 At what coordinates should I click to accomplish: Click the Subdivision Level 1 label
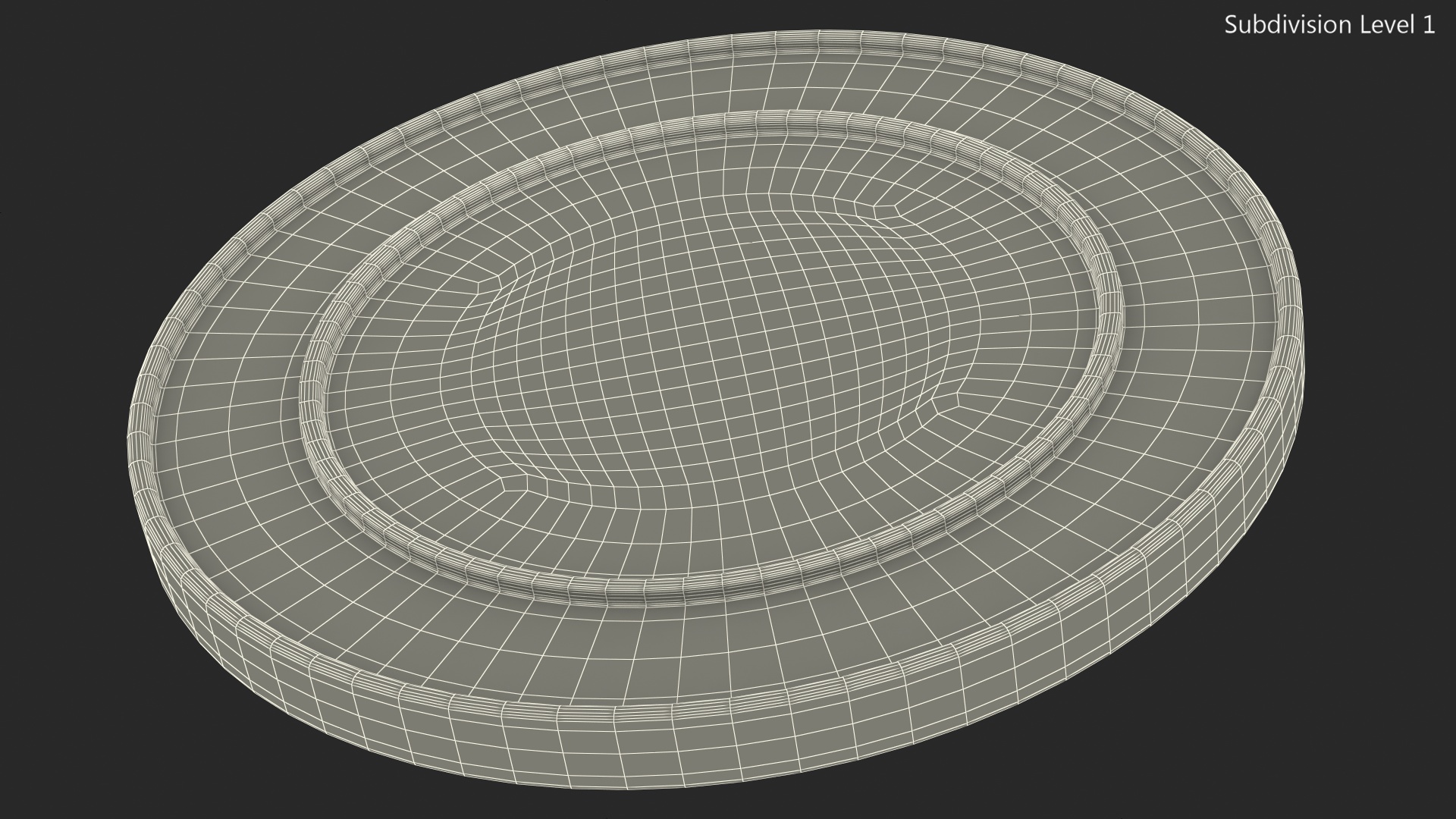pyautogui.click(x=1329, y=25)
